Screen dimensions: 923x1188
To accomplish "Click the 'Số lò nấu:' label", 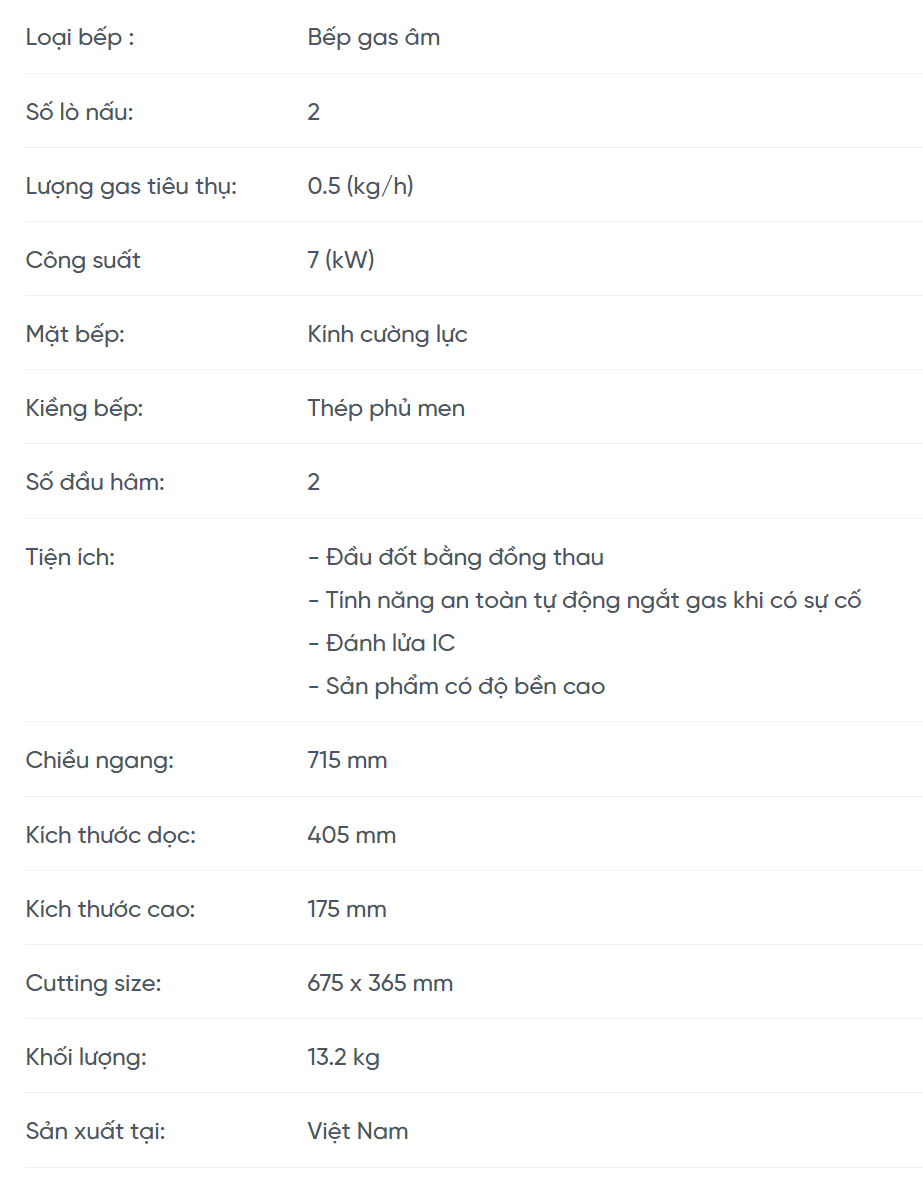I will (79, 112).
